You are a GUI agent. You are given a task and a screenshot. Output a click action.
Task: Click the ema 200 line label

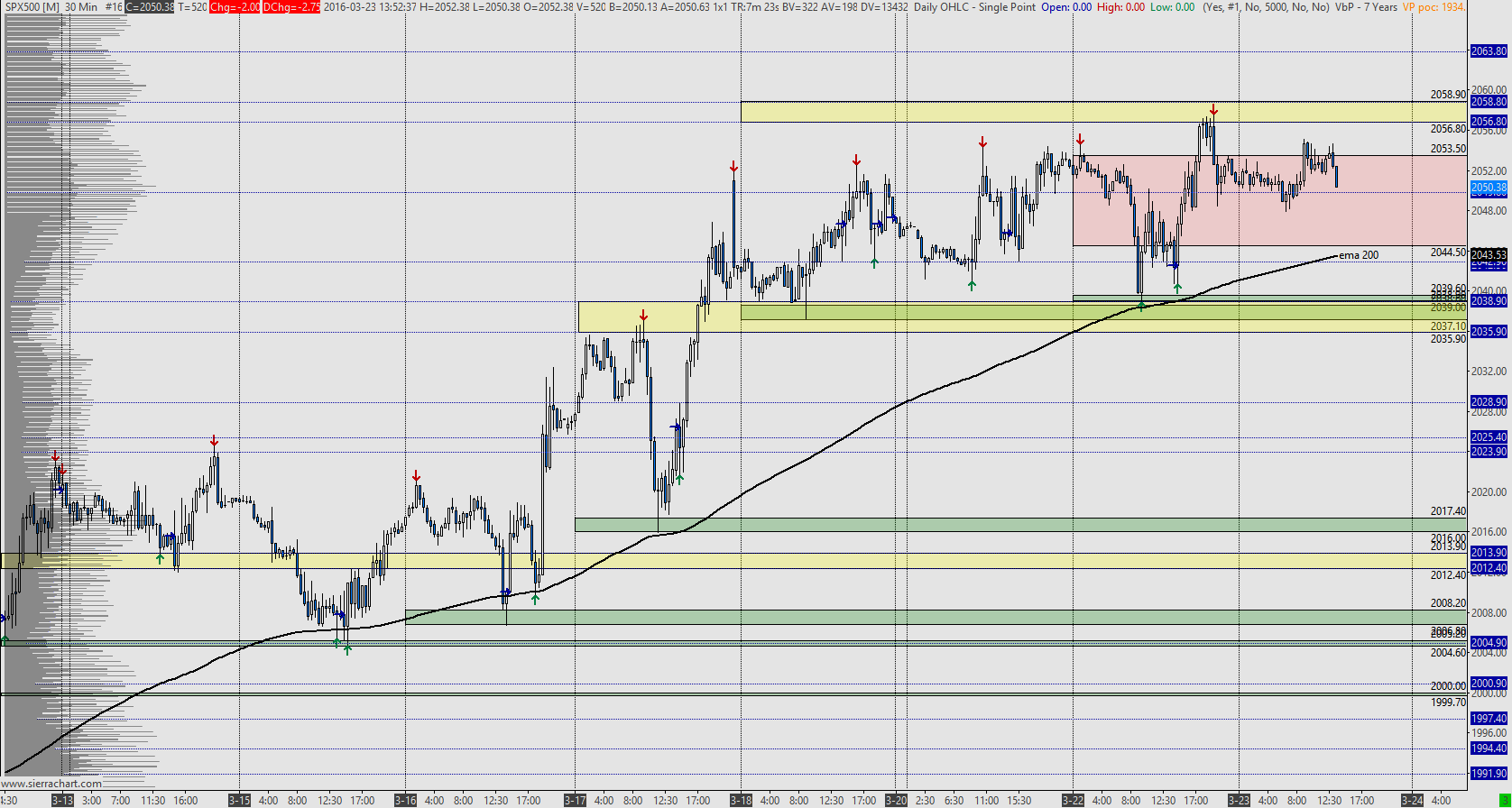coord(1359,255)
